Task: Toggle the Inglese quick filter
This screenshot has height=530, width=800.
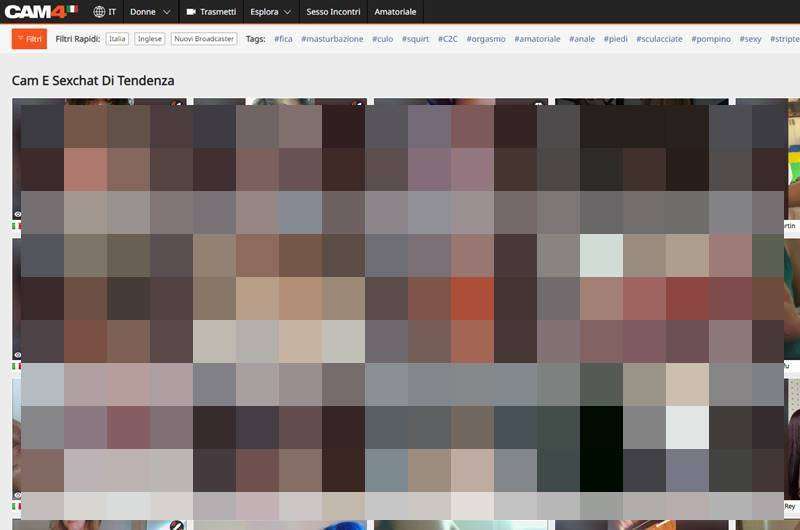Action: point(150,39)
